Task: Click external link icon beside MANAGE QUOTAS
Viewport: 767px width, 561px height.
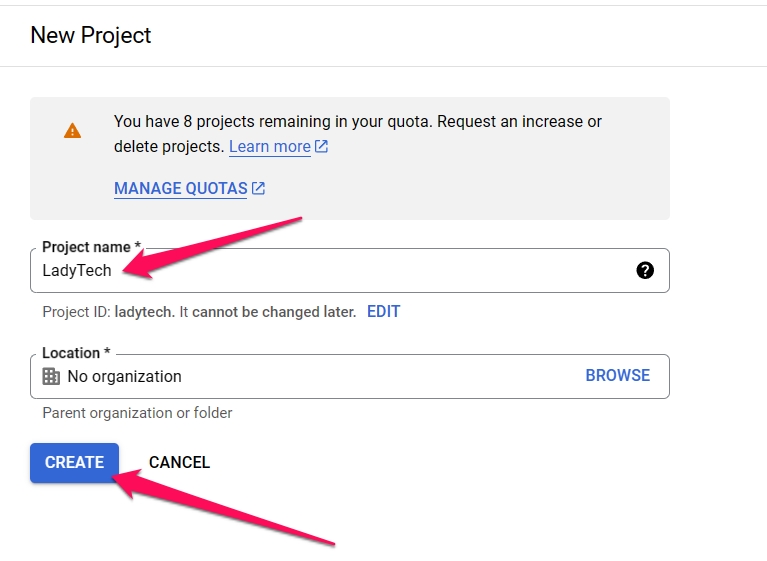Action: [x=258, y=188]
